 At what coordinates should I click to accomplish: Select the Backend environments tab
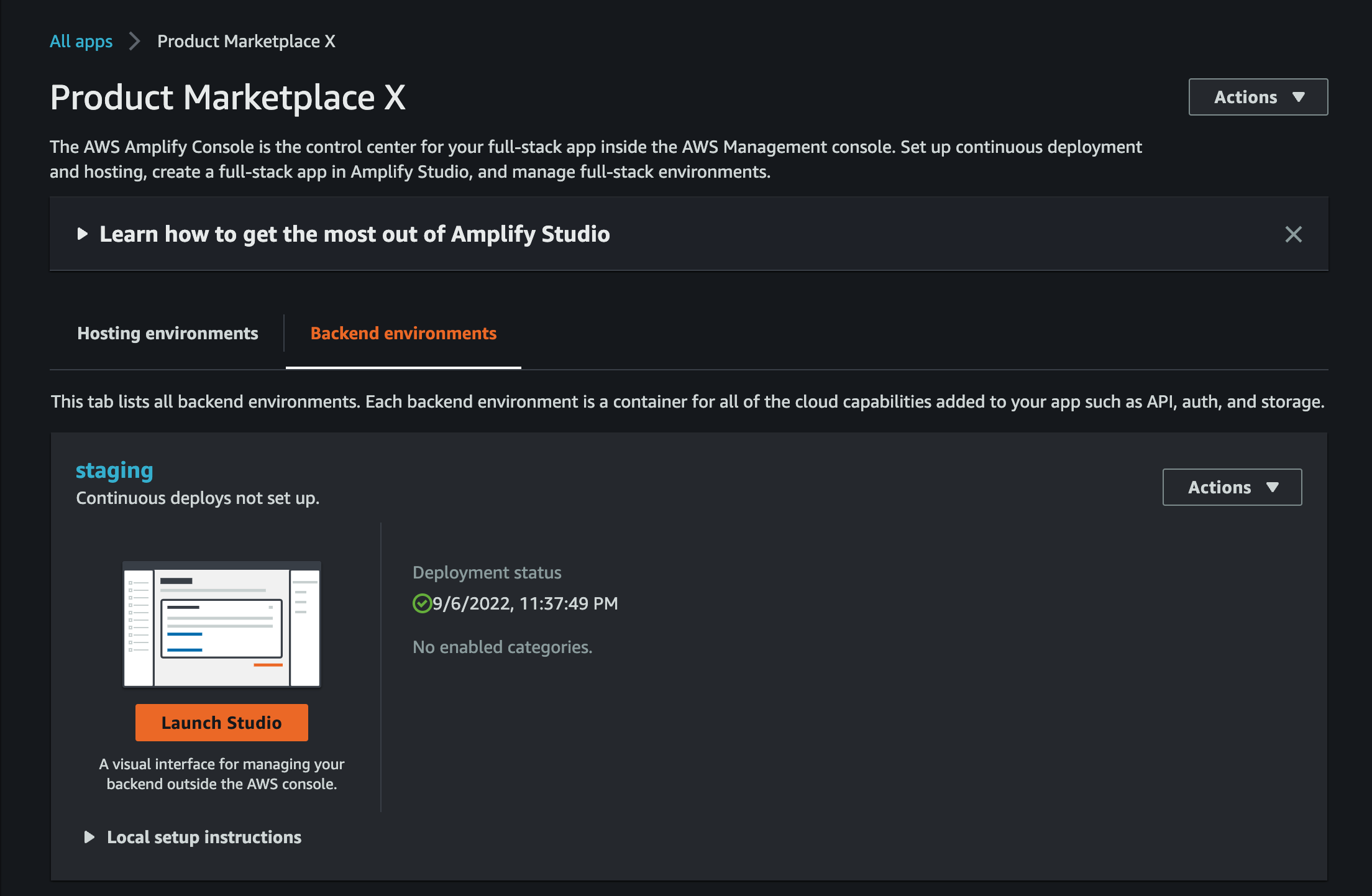(403, 334)
